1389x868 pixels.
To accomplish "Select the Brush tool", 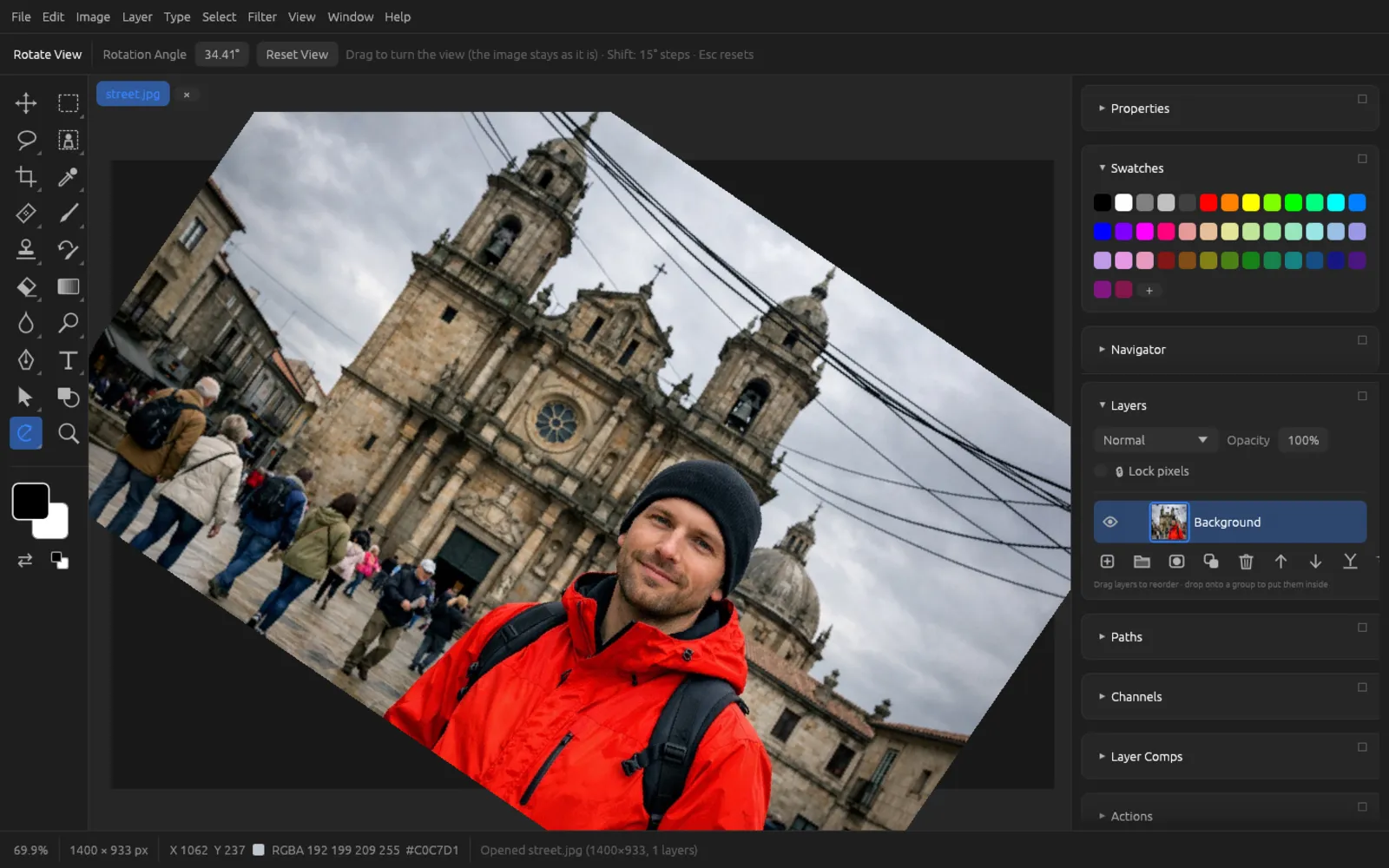I will pos(68,213).
